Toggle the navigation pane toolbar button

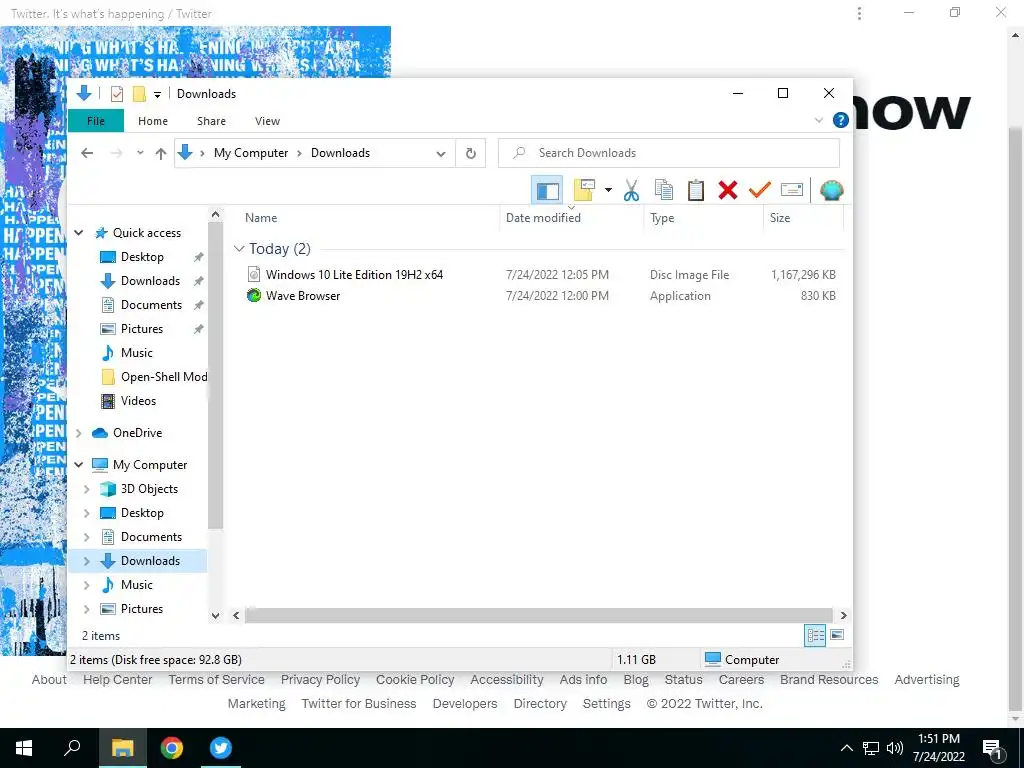tap(547, 190)
